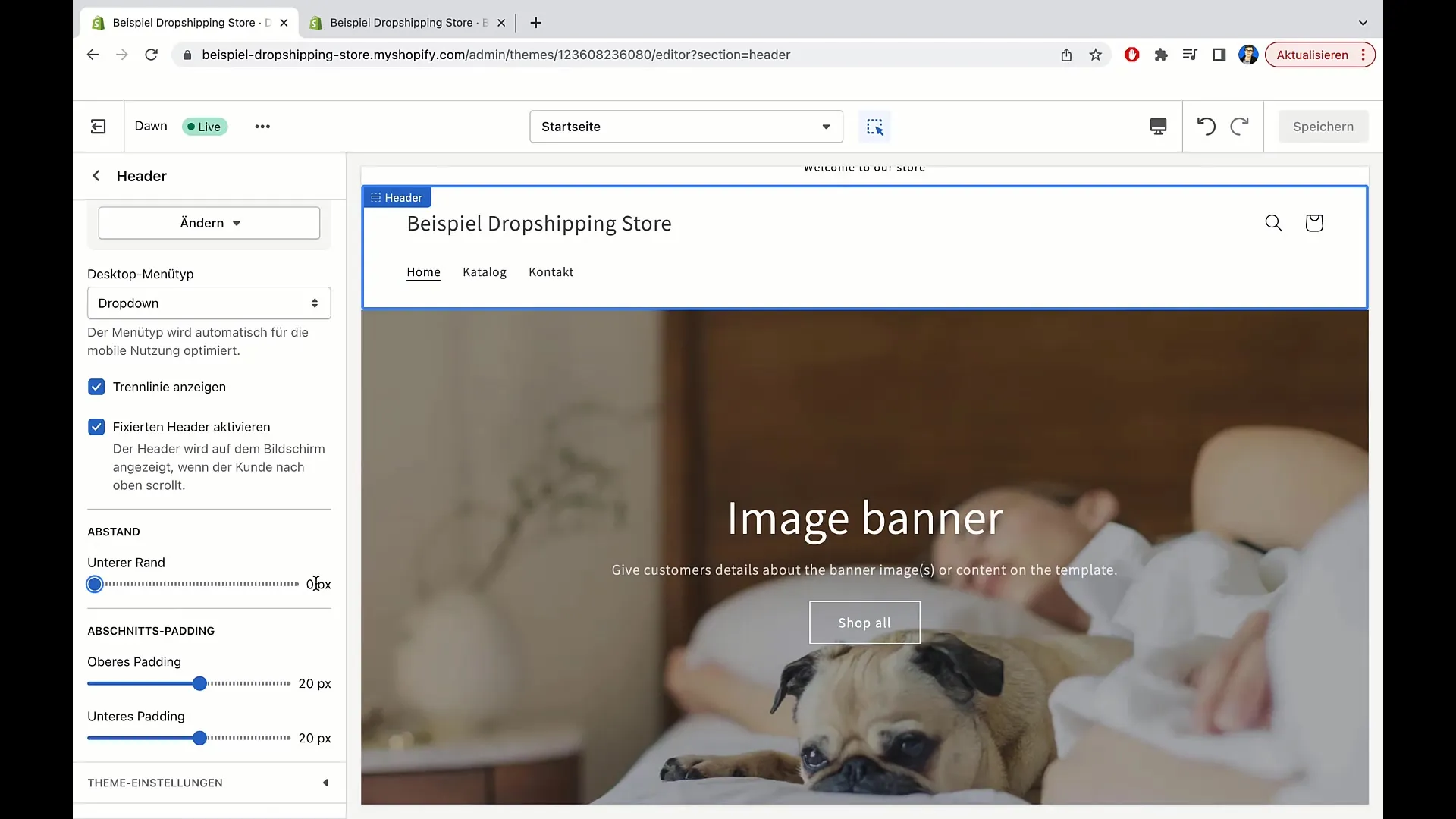Toggle the Trennlinie anzeigen checkbox
The width and height of the screenshot is (1456, 819).
tap(96, 386)
